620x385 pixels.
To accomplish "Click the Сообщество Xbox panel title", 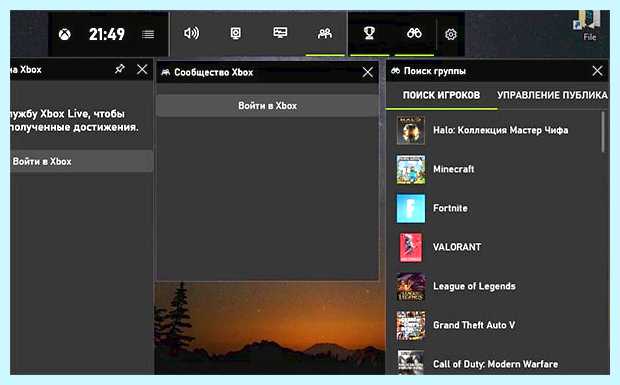I will point(214,72).
